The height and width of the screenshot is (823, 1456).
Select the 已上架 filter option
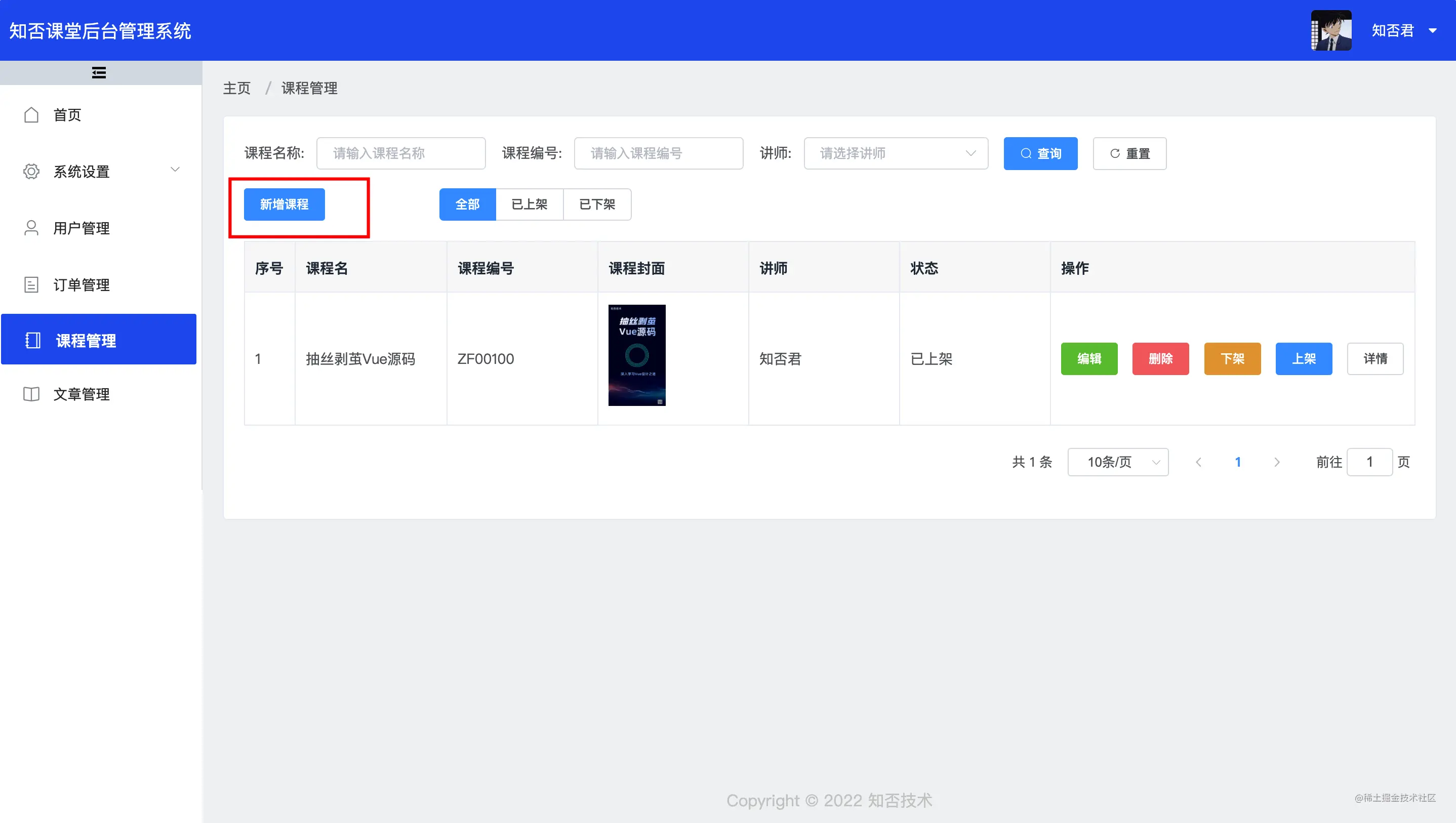point(529,204)
